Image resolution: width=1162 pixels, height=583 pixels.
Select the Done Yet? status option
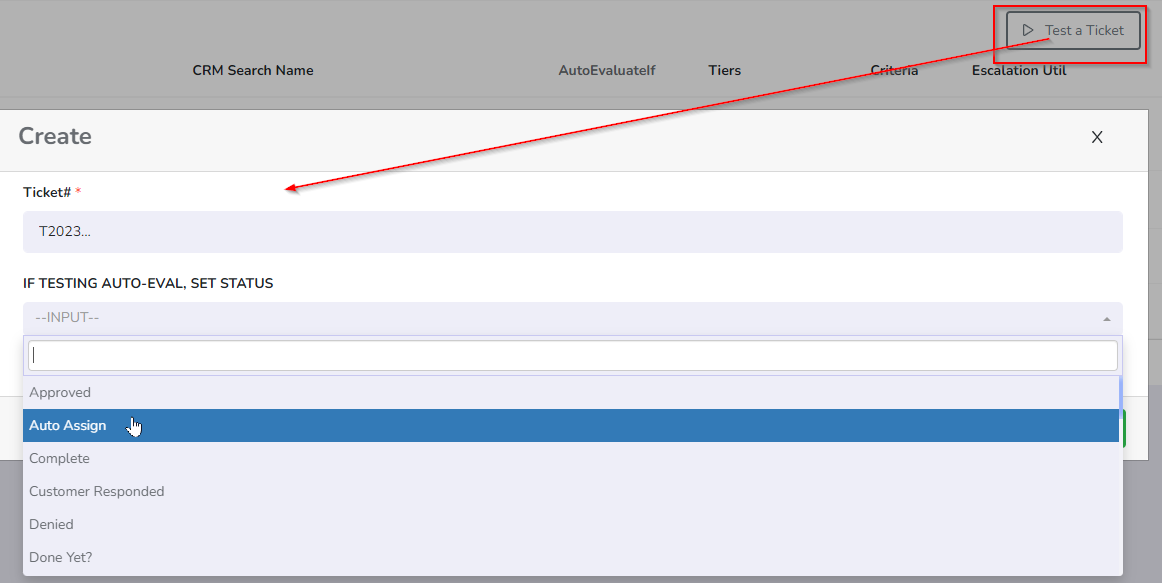coord(61,558)
